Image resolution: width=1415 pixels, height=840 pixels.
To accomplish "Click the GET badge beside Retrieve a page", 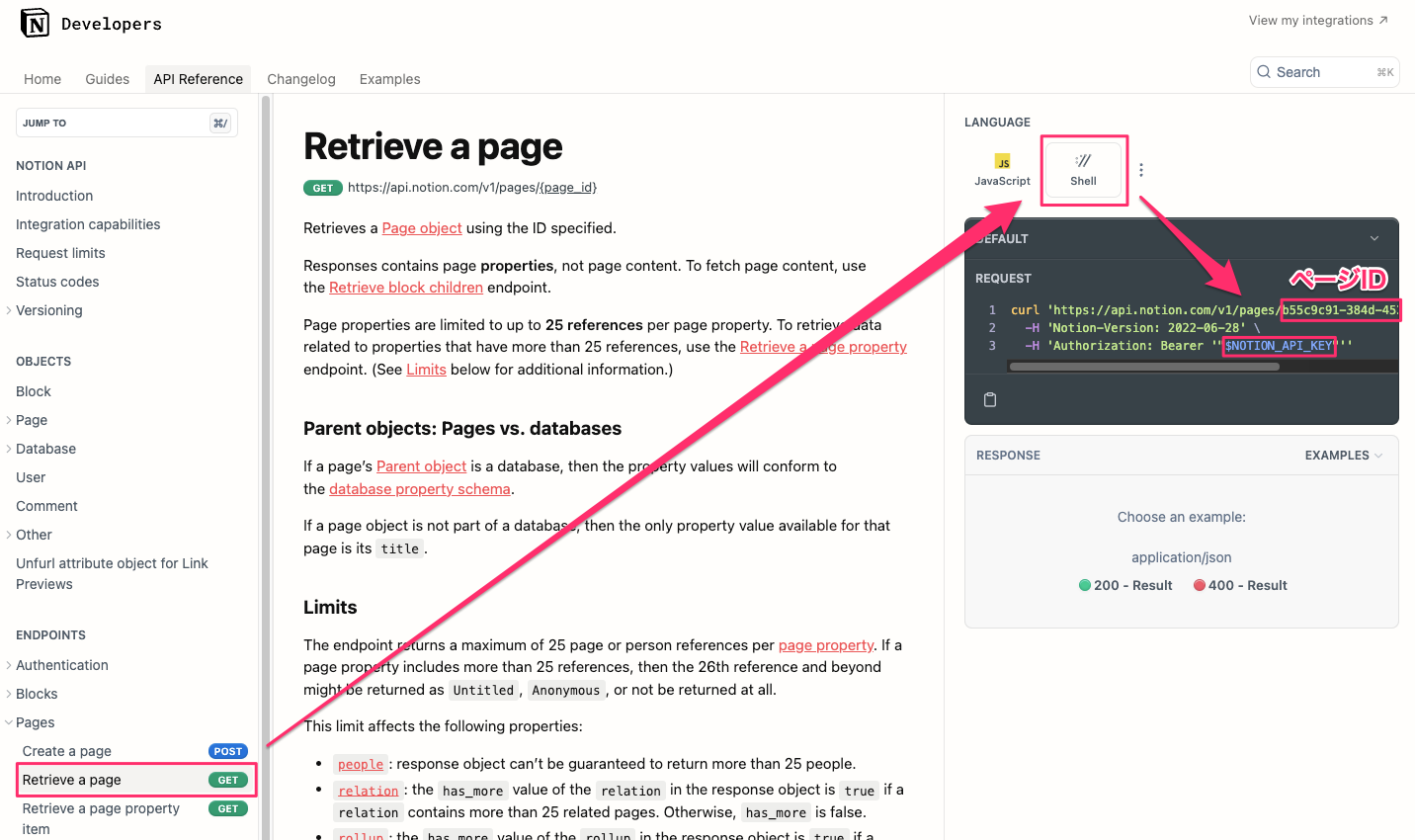I will point(228,780).
